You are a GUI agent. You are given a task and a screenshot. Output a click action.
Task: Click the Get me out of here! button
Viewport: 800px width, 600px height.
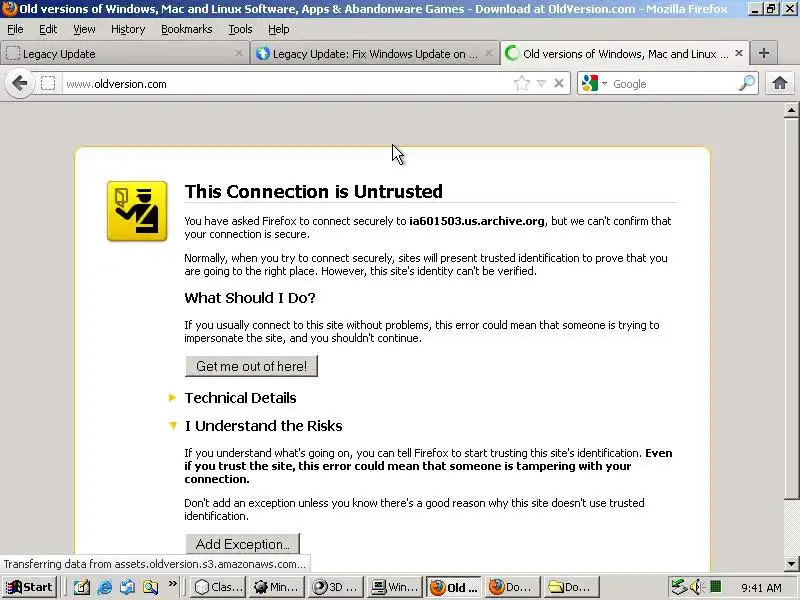(x=251, y=366)
